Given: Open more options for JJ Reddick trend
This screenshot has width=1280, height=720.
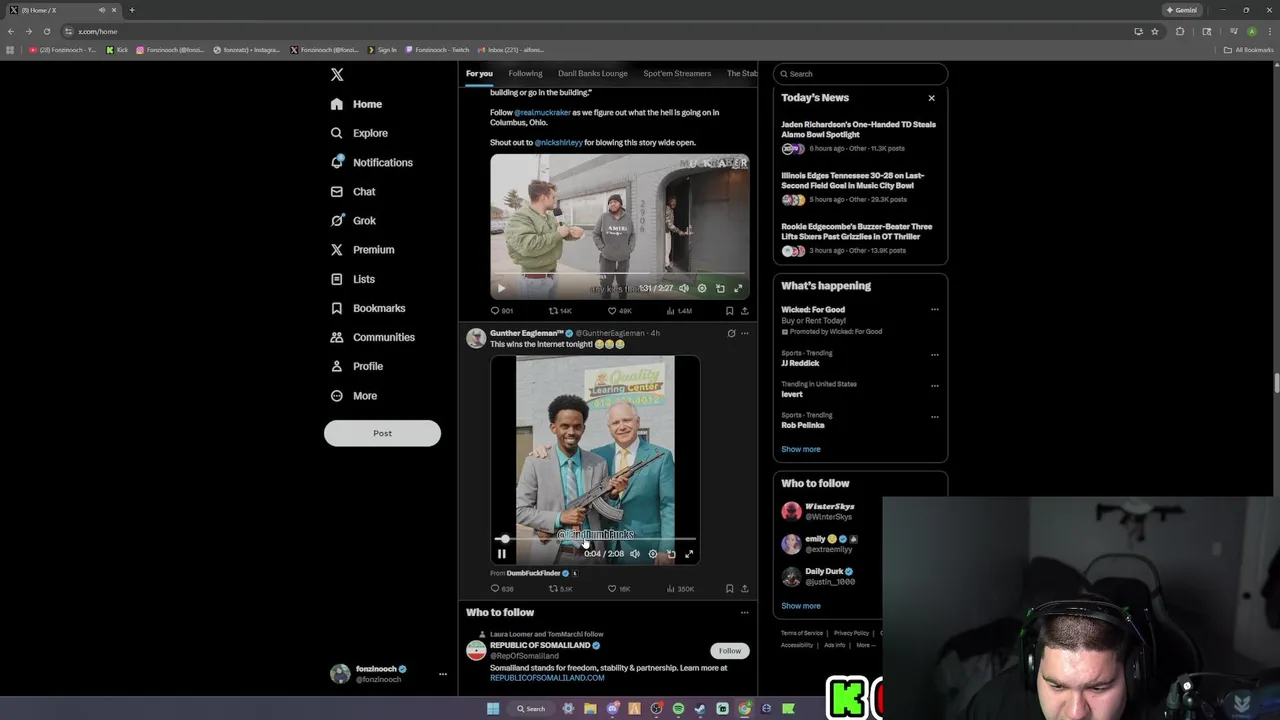Looking at the screenshot, I should click(x=935, y=354).
